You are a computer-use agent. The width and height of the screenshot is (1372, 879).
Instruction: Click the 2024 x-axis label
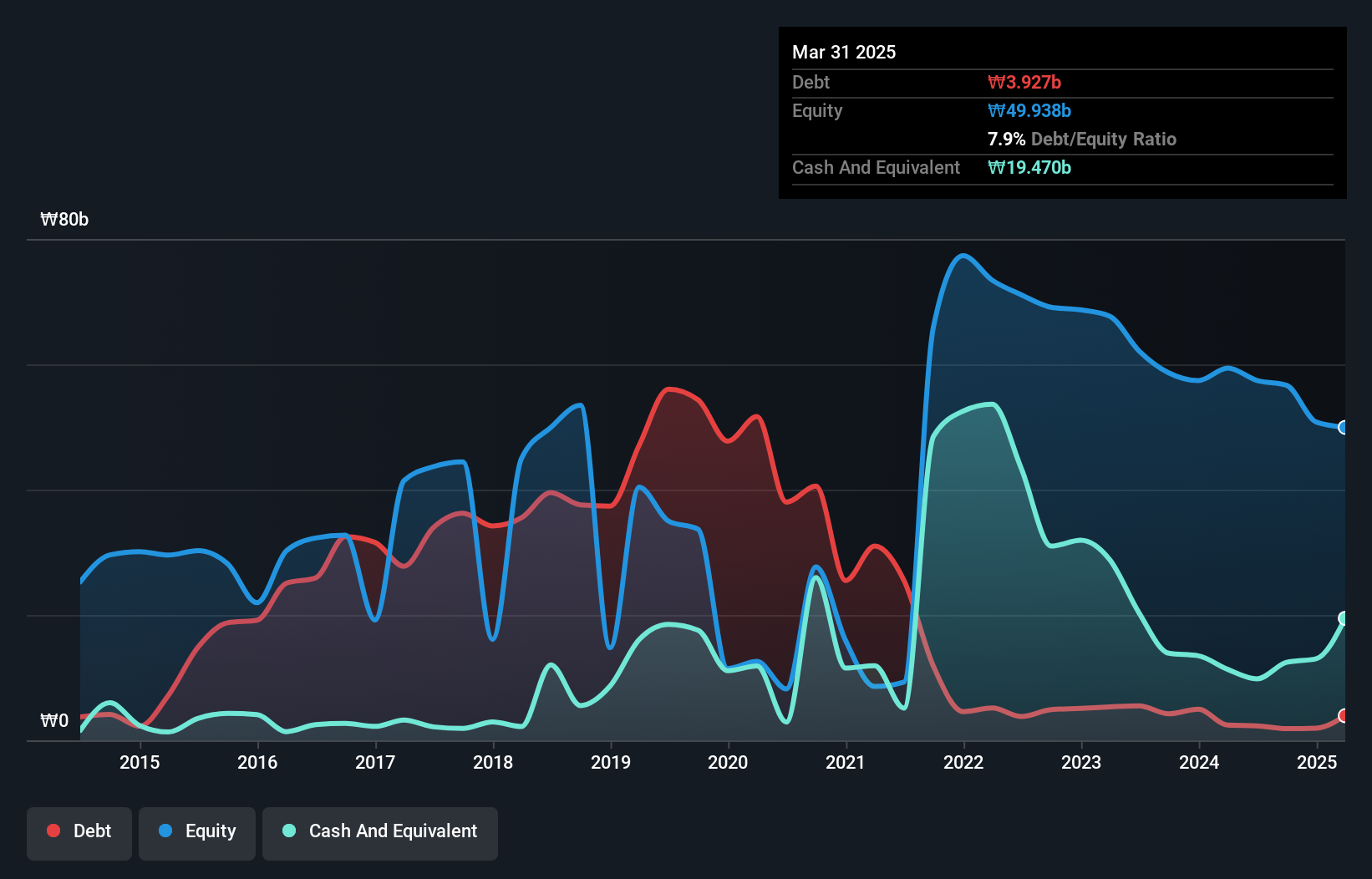[1199, 762]
